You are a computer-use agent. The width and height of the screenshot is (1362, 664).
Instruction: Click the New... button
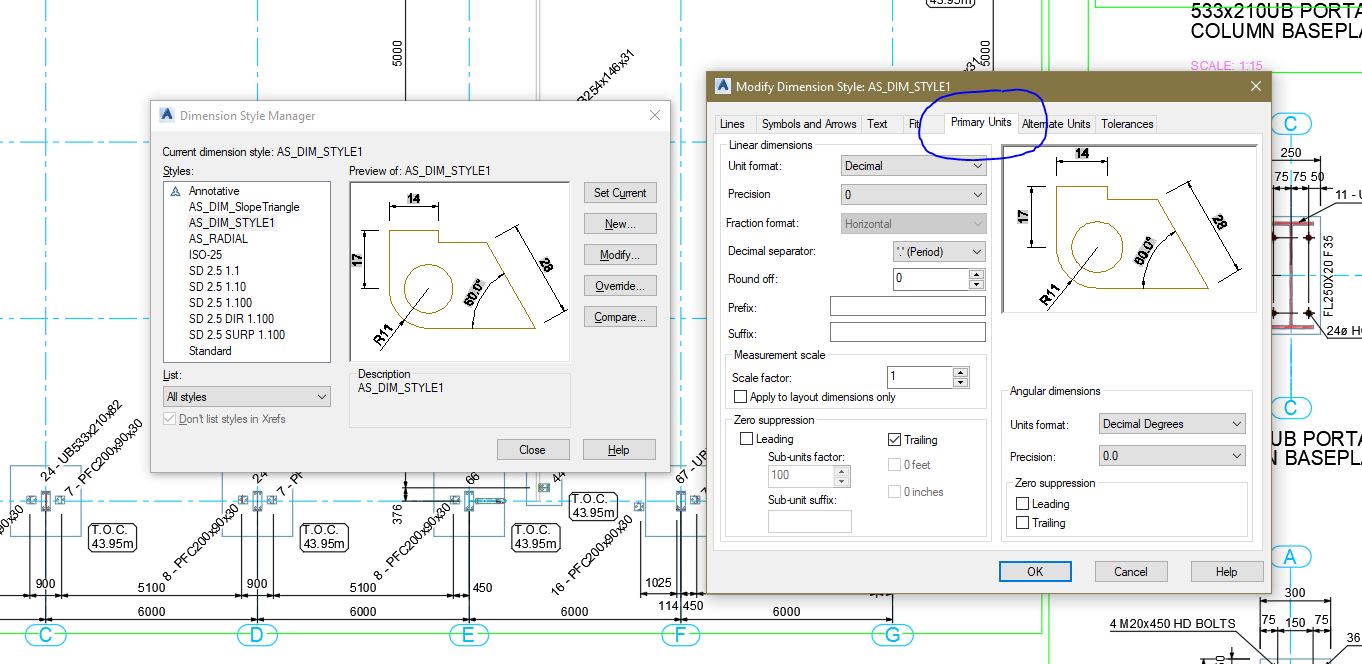point(620,224)
